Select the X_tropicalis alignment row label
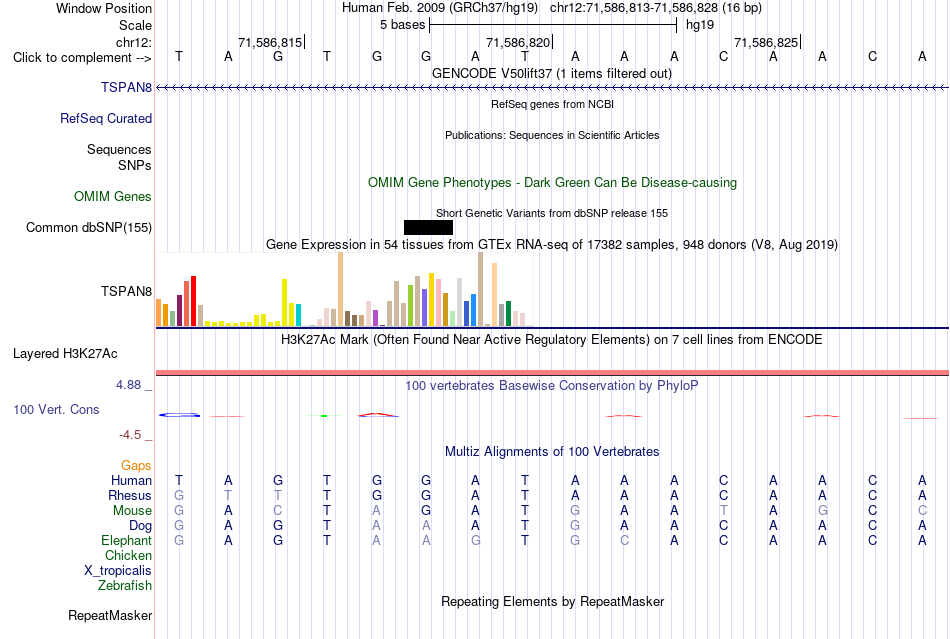The image size is (950, 639). [118, 571]
